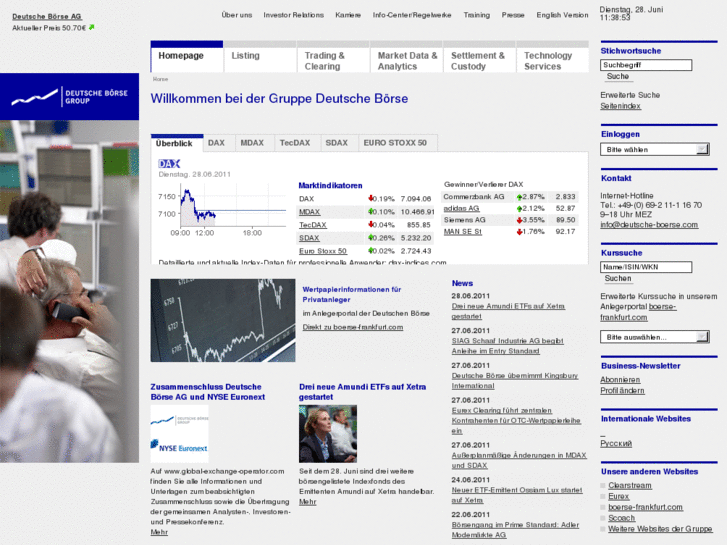Click the DAX logo in the overview panel
The height and width of the screenshot is (545, 727).
click(169, 163)
